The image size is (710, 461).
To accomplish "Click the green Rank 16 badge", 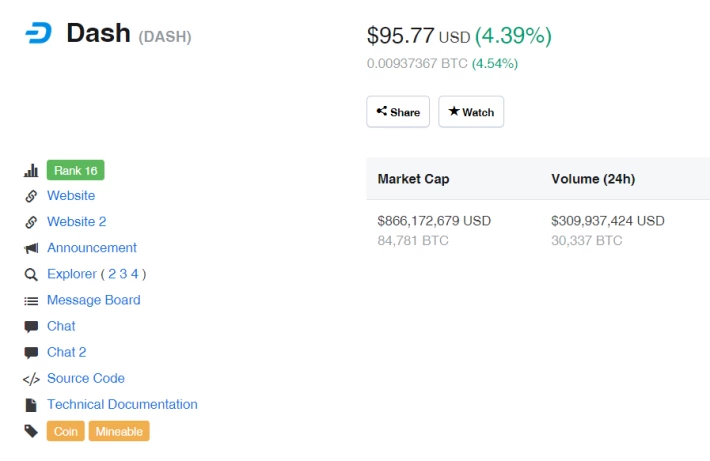I will 76,170.
